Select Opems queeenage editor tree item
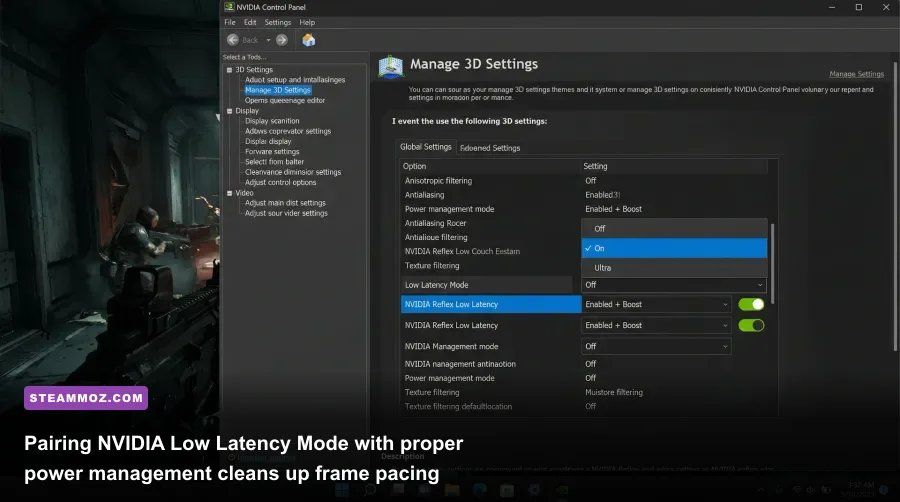 click(285, 100)
